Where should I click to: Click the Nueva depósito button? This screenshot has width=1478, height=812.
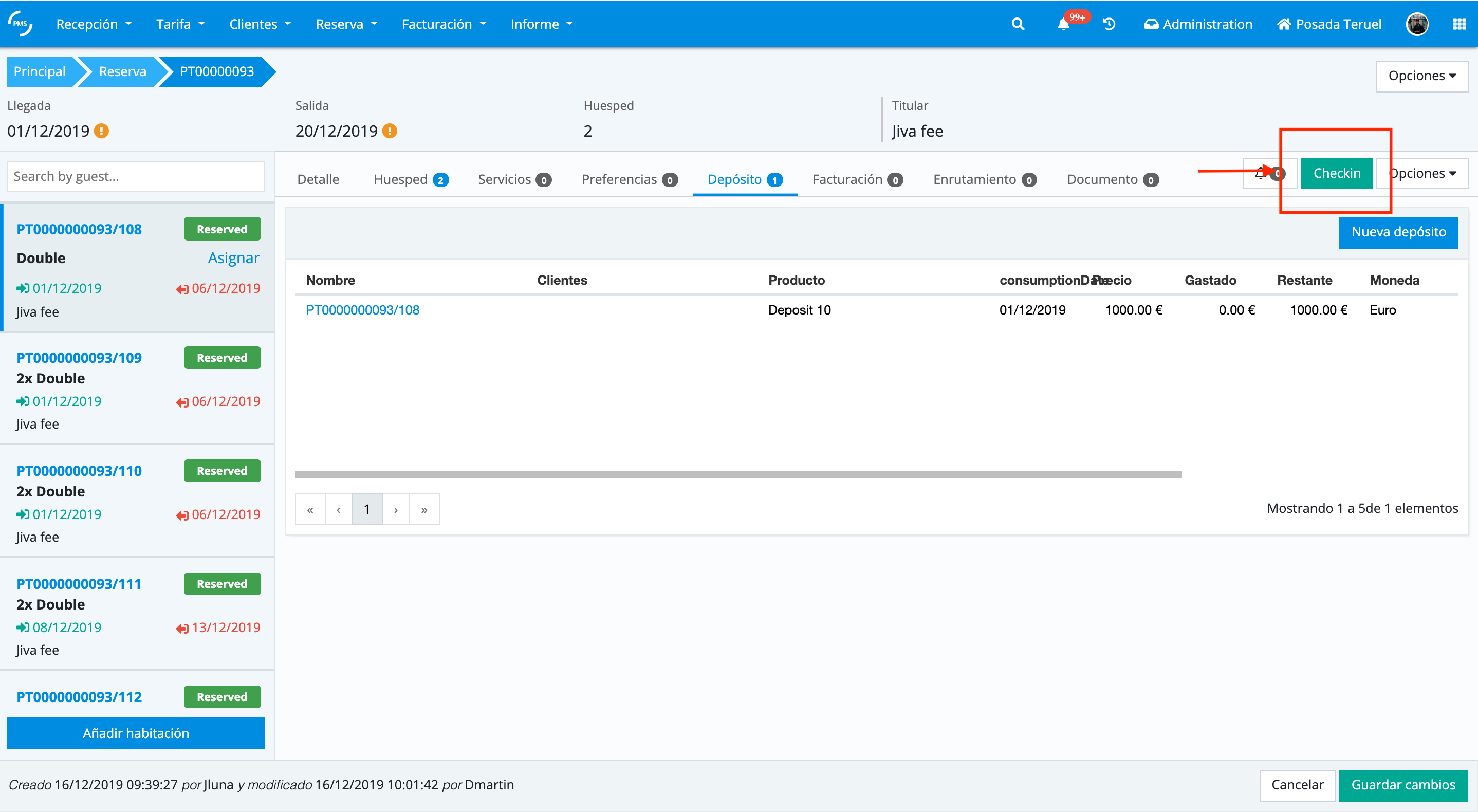[1398, 232]
